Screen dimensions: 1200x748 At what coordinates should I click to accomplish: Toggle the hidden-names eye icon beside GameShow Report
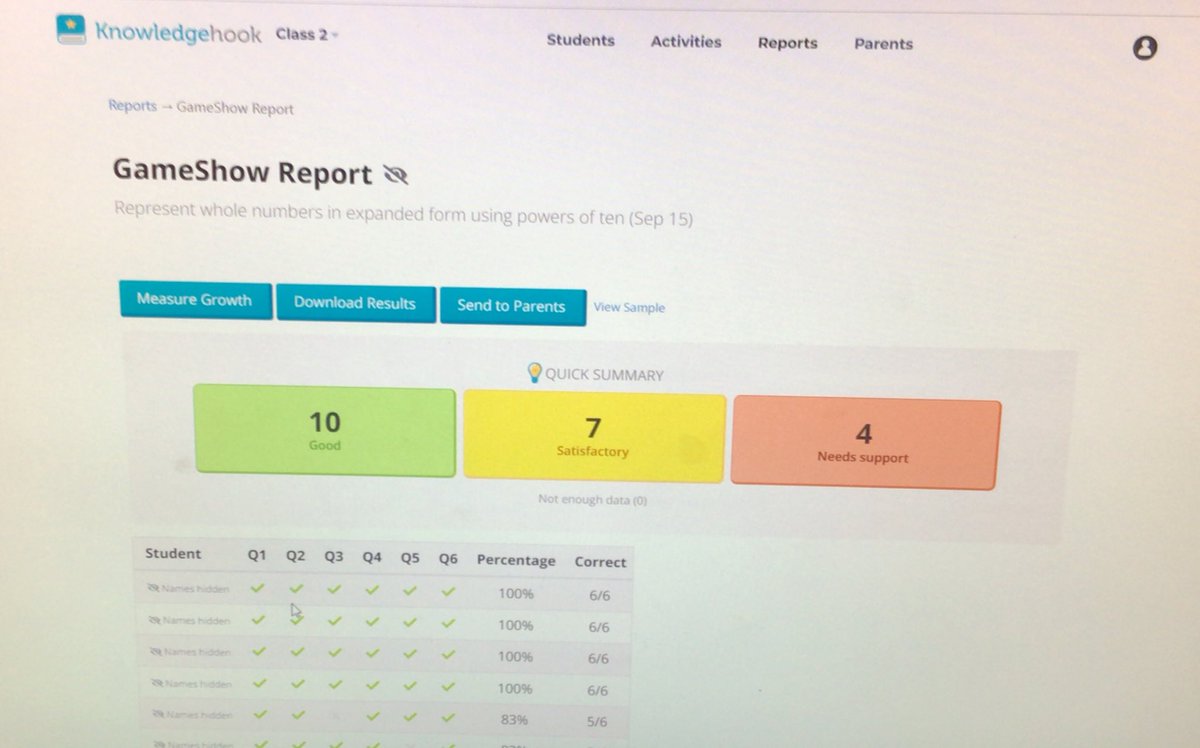(x=396, y=176)
